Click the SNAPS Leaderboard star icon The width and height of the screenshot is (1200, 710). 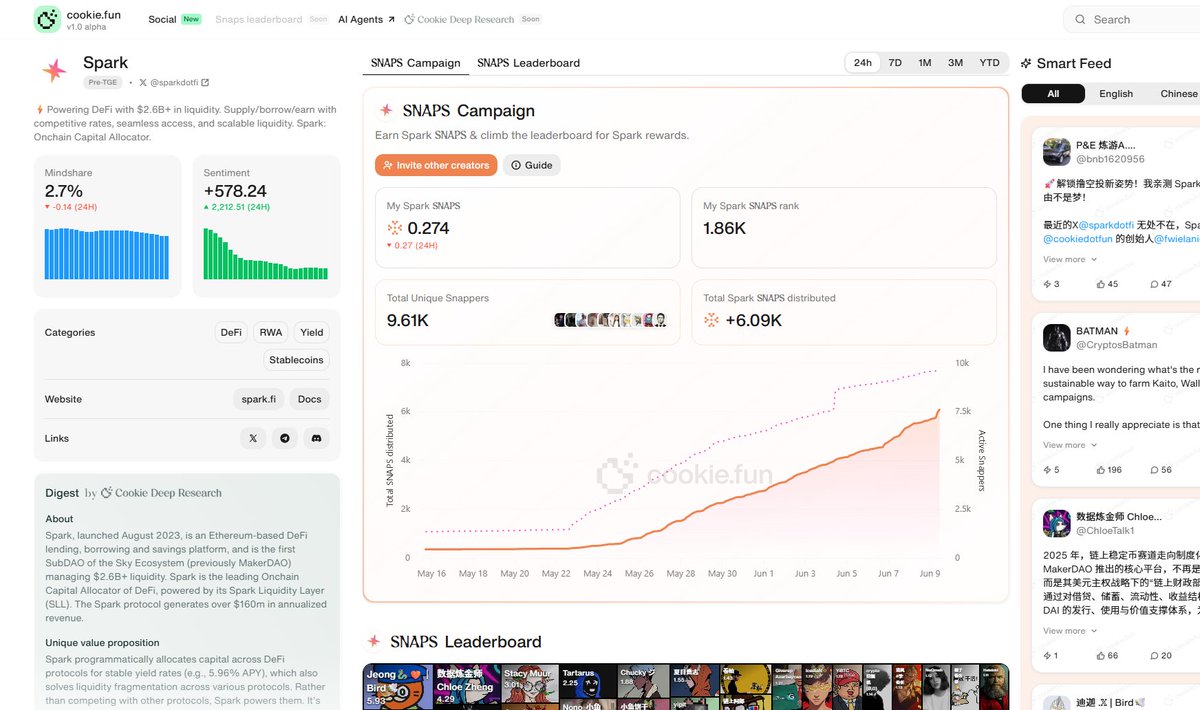point(373,642)
